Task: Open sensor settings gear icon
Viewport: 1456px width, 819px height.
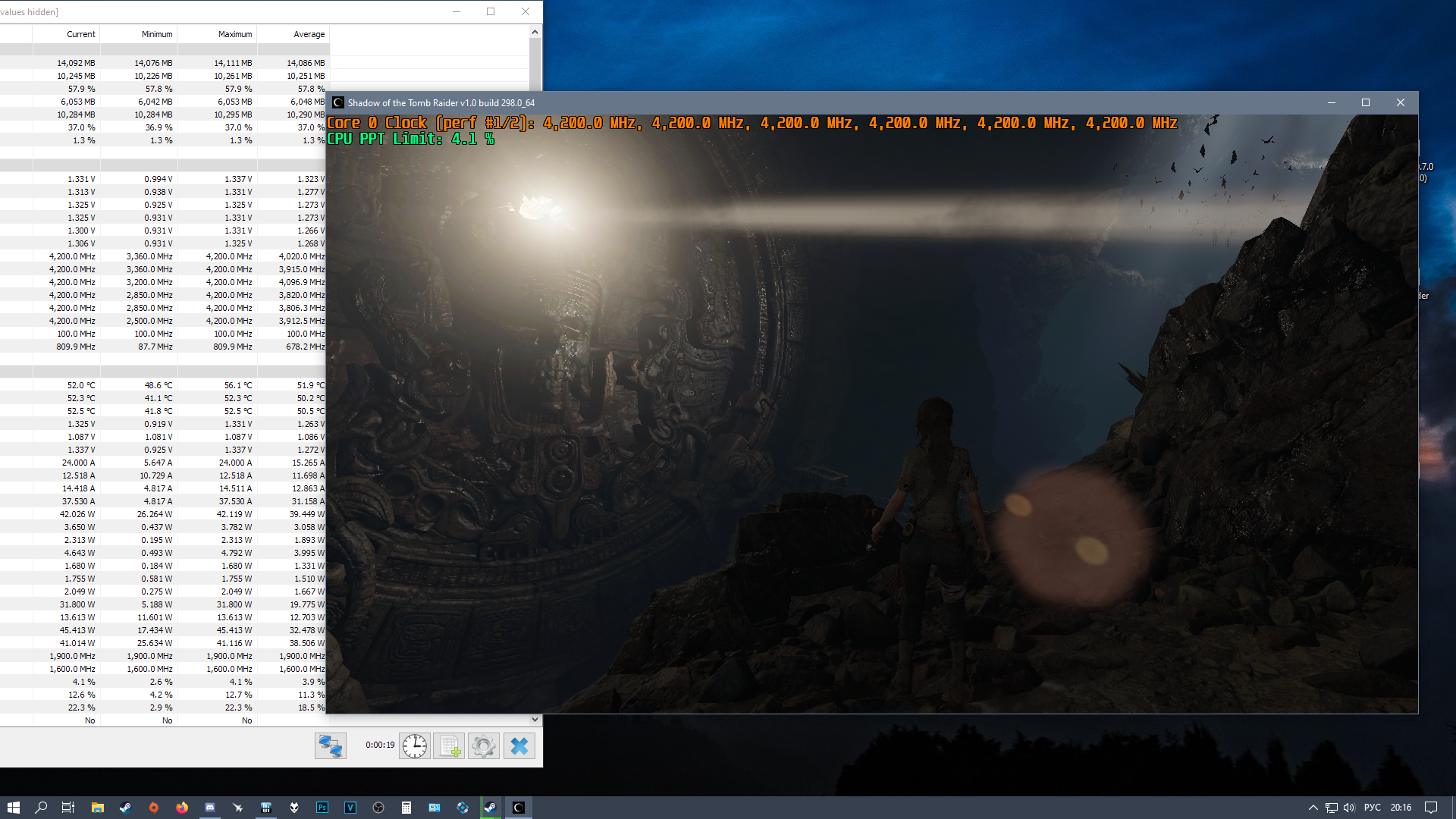Action: tap(484, 746)
